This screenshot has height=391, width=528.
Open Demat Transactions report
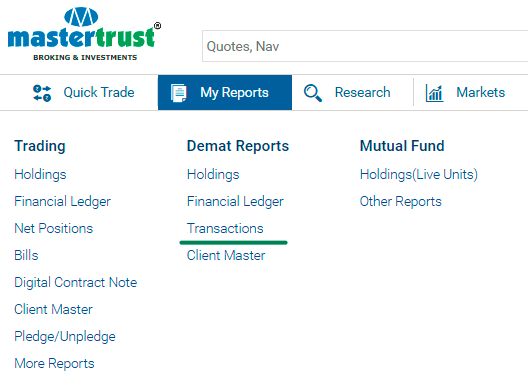click(x=225, y=228)
